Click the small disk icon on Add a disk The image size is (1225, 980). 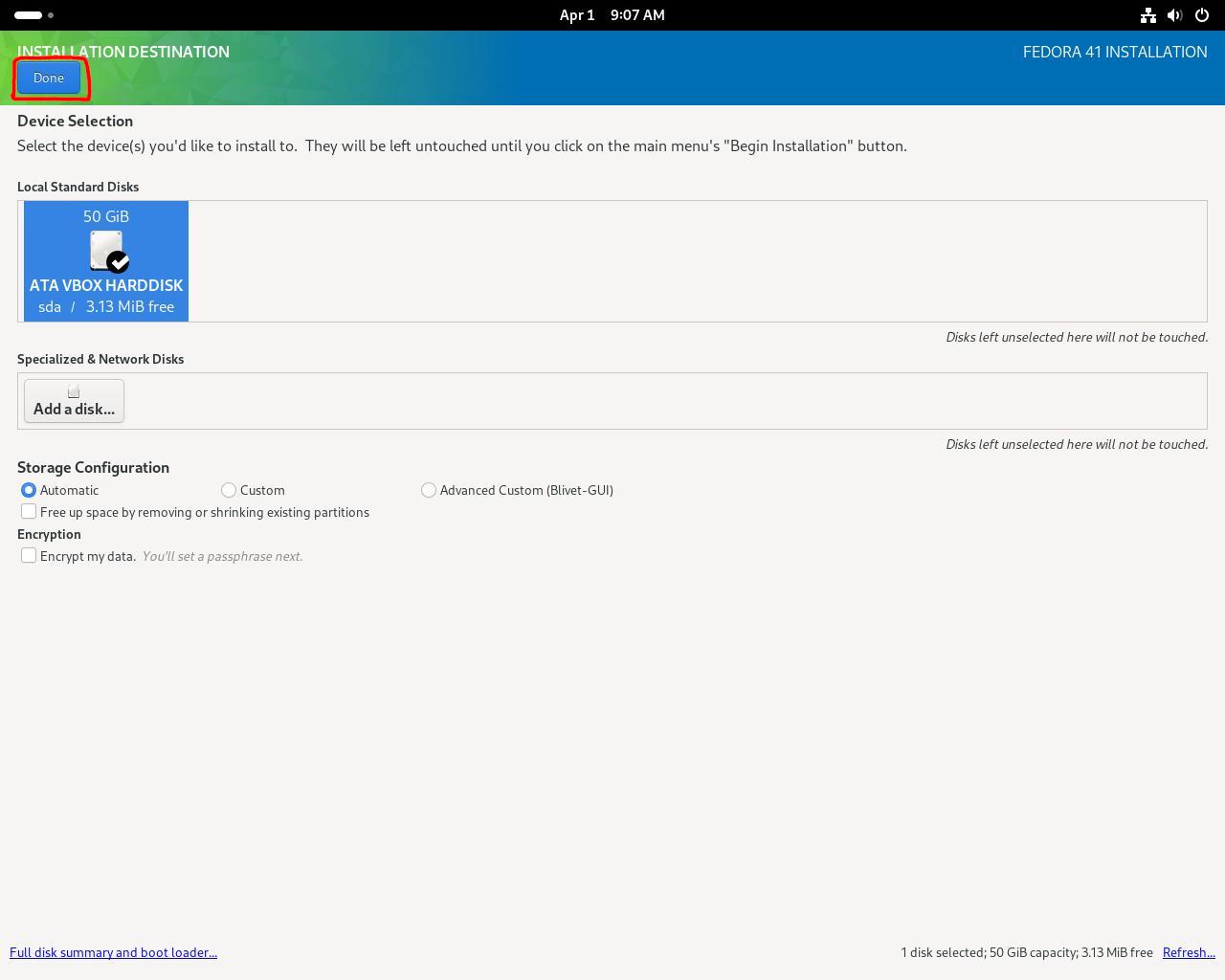74,391
